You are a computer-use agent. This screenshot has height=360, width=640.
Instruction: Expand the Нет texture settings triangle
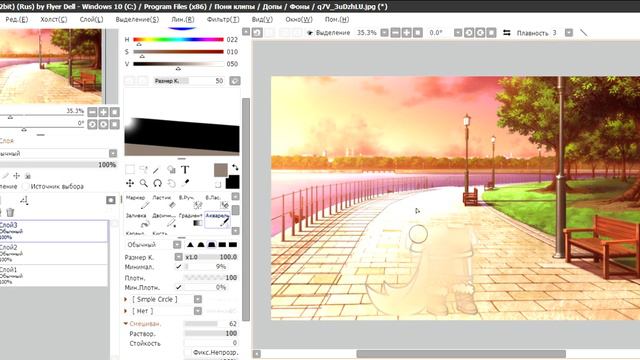[x=126, y=311]
